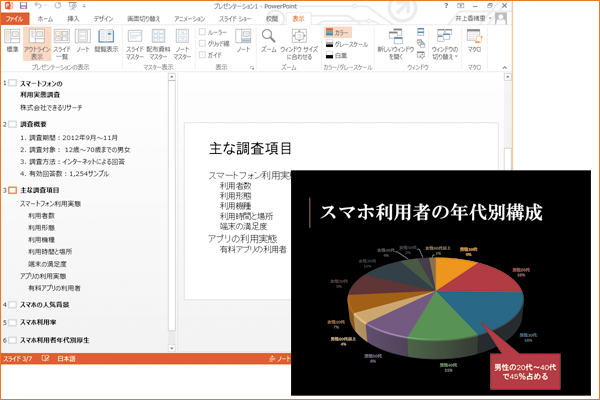Select slide 6 icon in outline pane
Viewport: 600px width, 400px height.
[13, 340]
